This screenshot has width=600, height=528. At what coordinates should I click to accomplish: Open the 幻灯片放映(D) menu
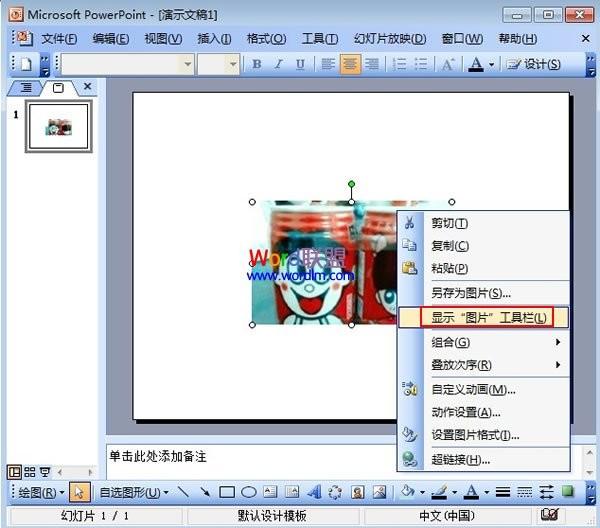[x=390, y=39]
